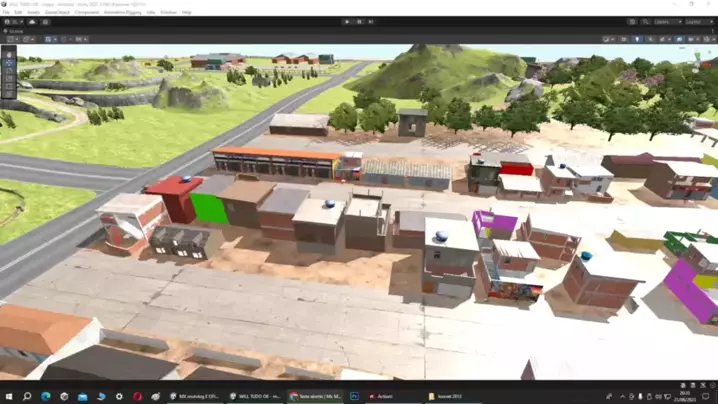
Task: Click the Pause button in the toolbar
Action: pyautogui.click(x=359, y=21)
